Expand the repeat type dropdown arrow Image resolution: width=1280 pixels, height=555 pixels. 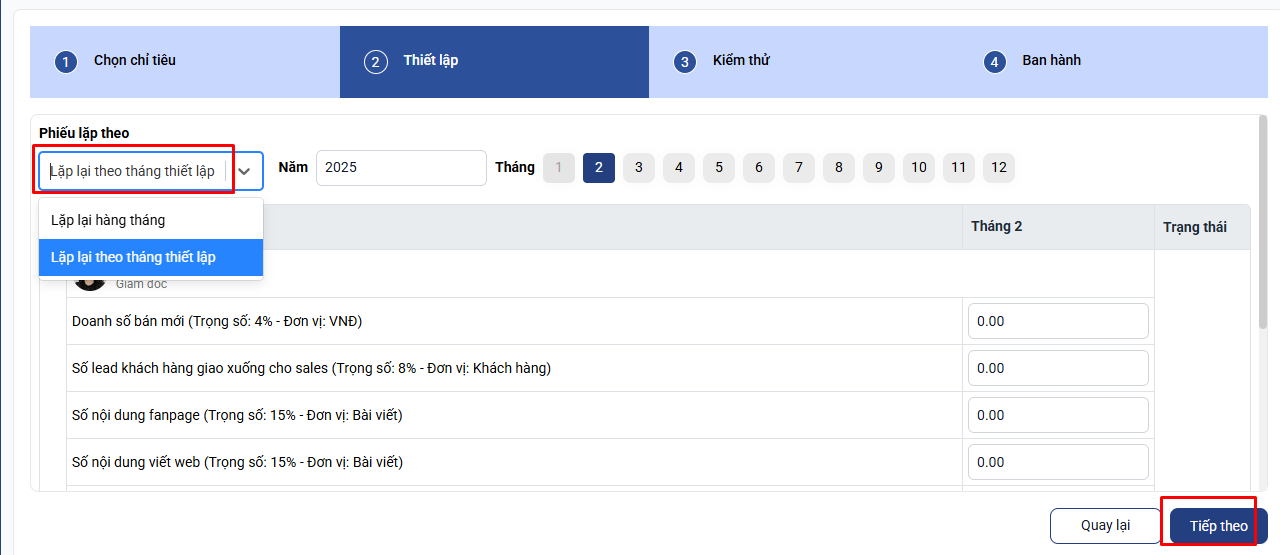[x=244, y=171]
